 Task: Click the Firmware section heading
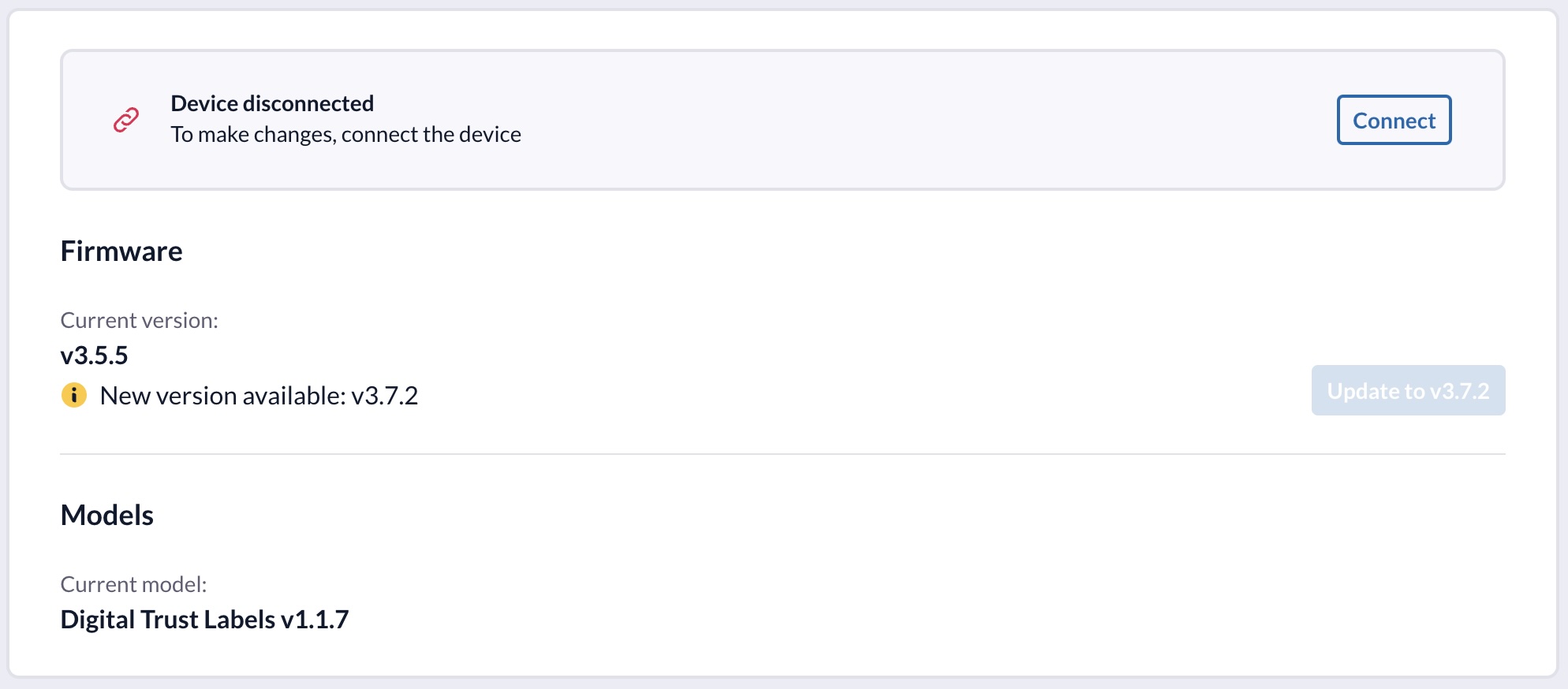[x=121, y=251]
